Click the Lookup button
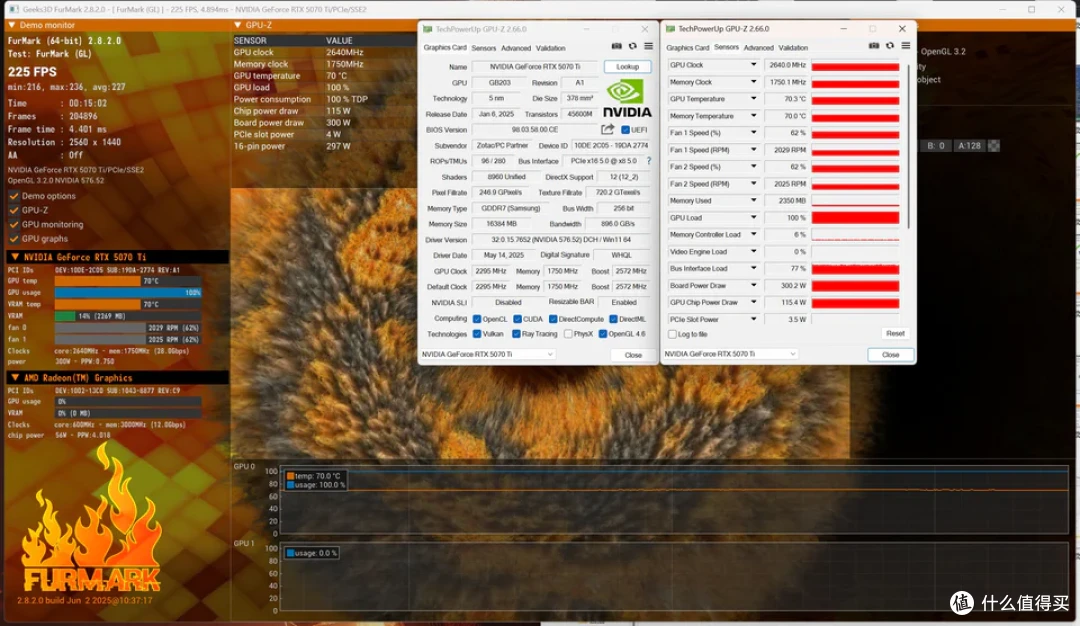 tap(627, 67)
